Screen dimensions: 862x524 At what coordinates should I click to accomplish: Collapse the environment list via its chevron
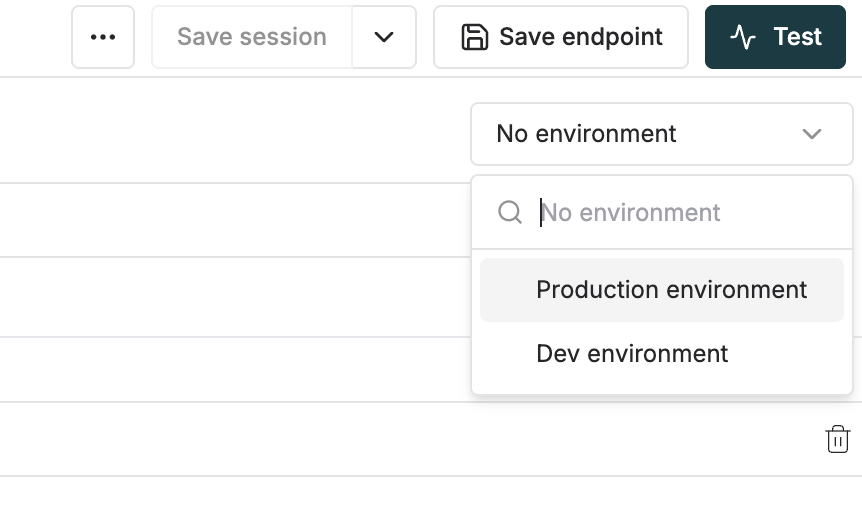click(812, 134)
